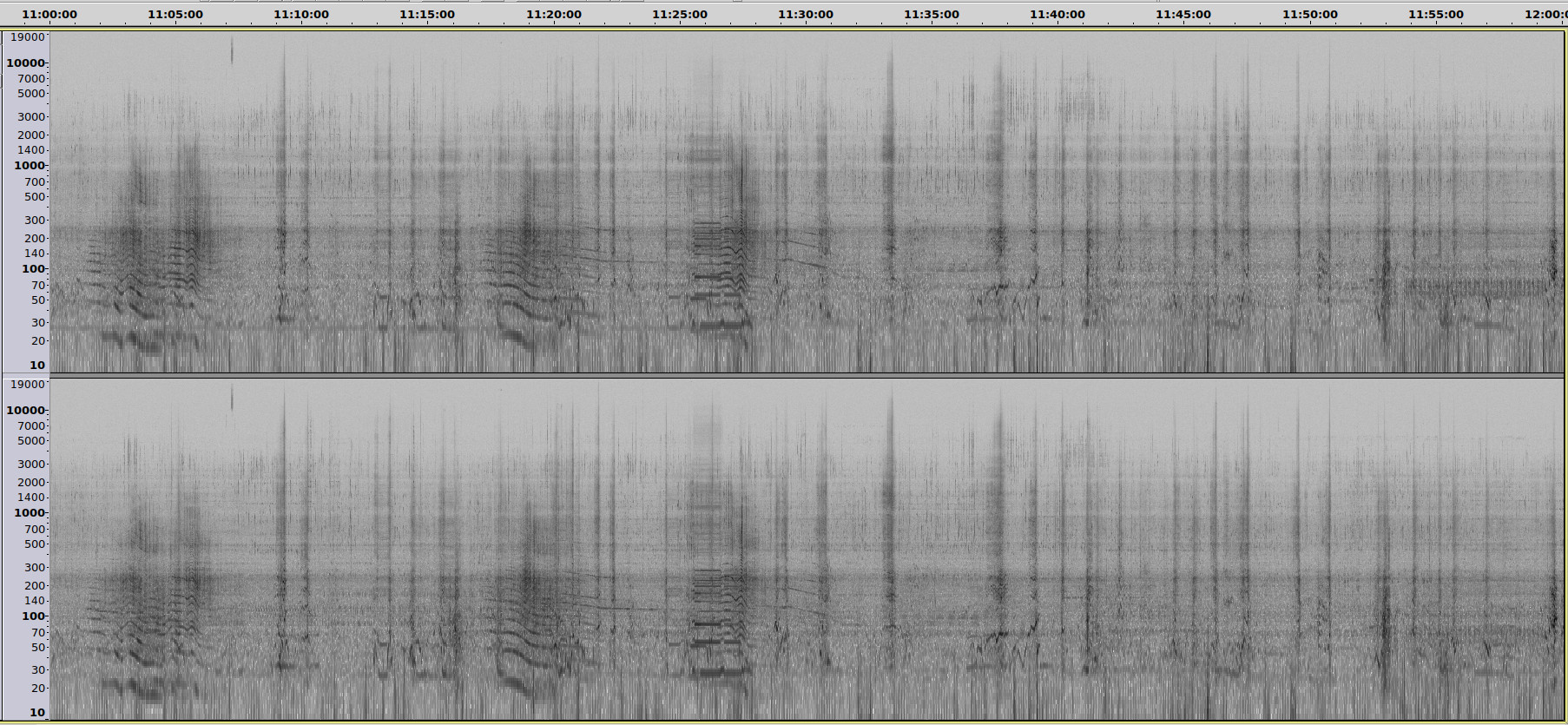Click the 11:05:00 mark on the timeline ruler
This screenshot has width=1568, height=725.
(x=175, y=15)
